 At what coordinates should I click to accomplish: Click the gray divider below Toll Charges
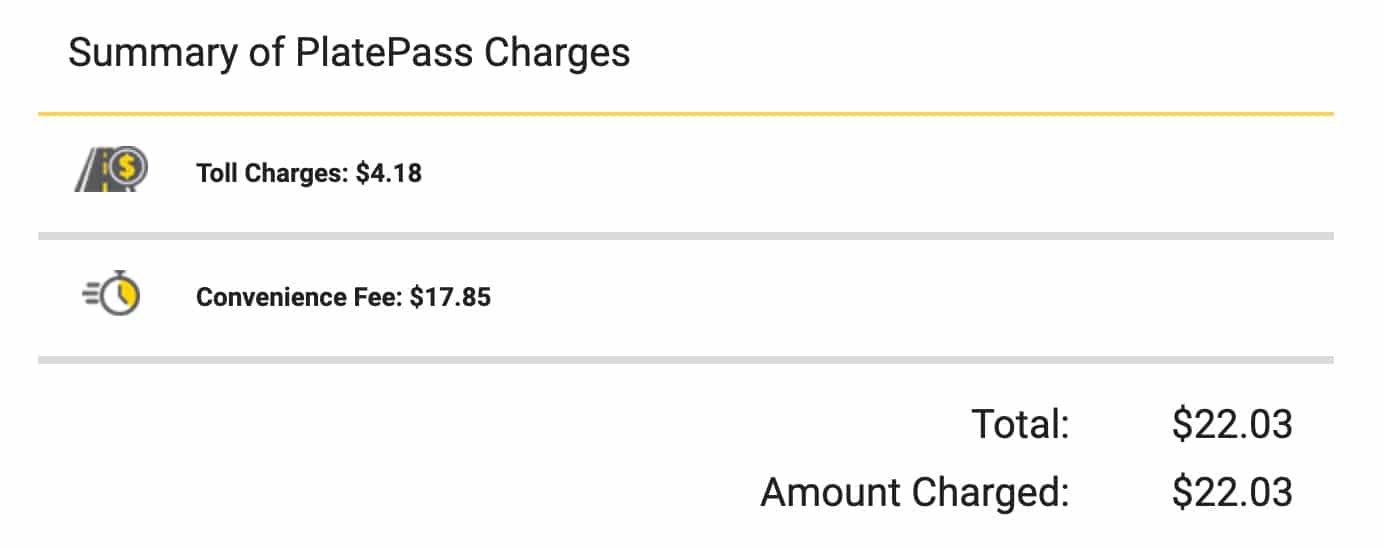click(x=686, y=236)
